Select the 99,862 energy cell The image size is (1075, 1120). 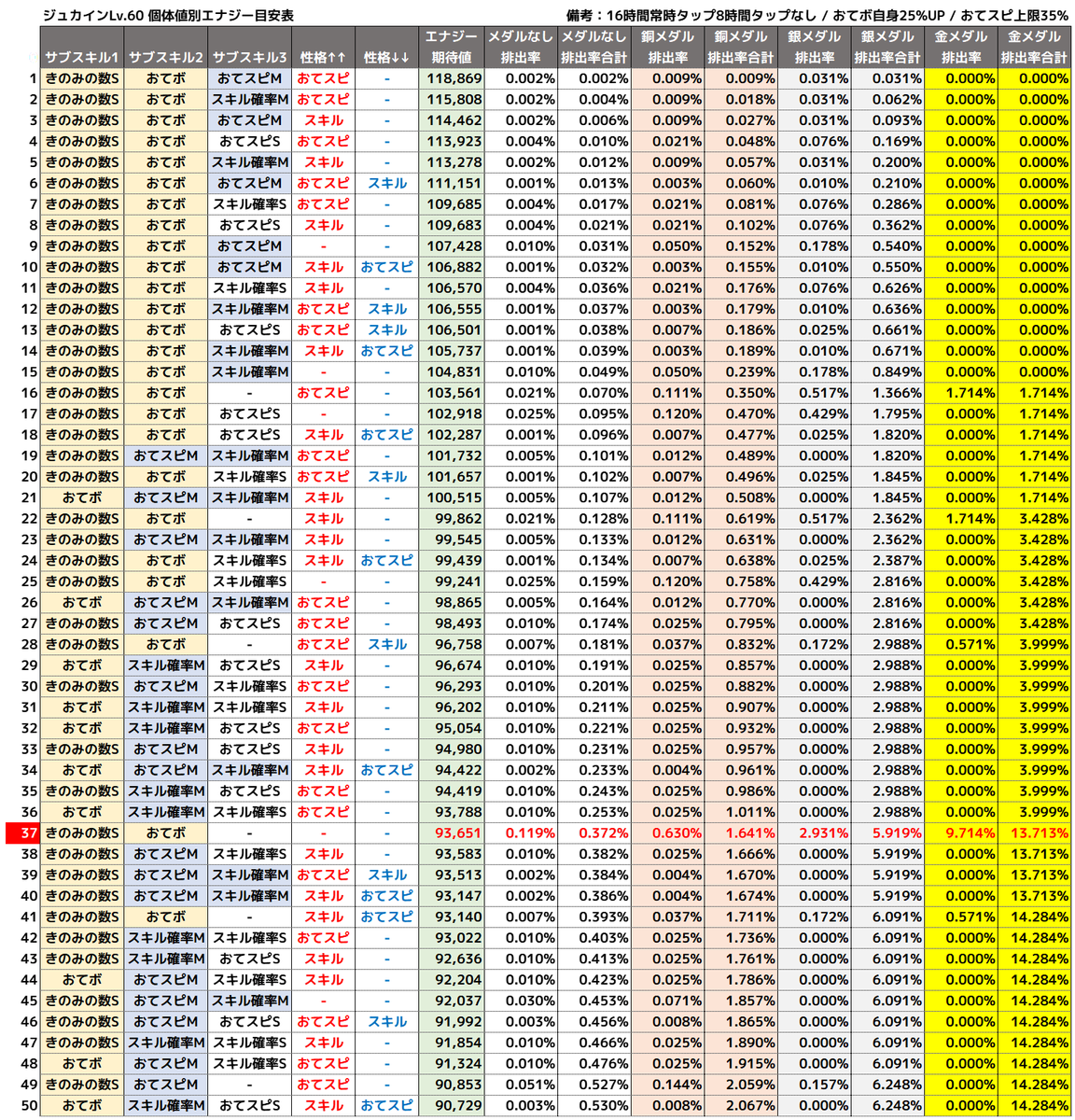[x=452, y=519]
